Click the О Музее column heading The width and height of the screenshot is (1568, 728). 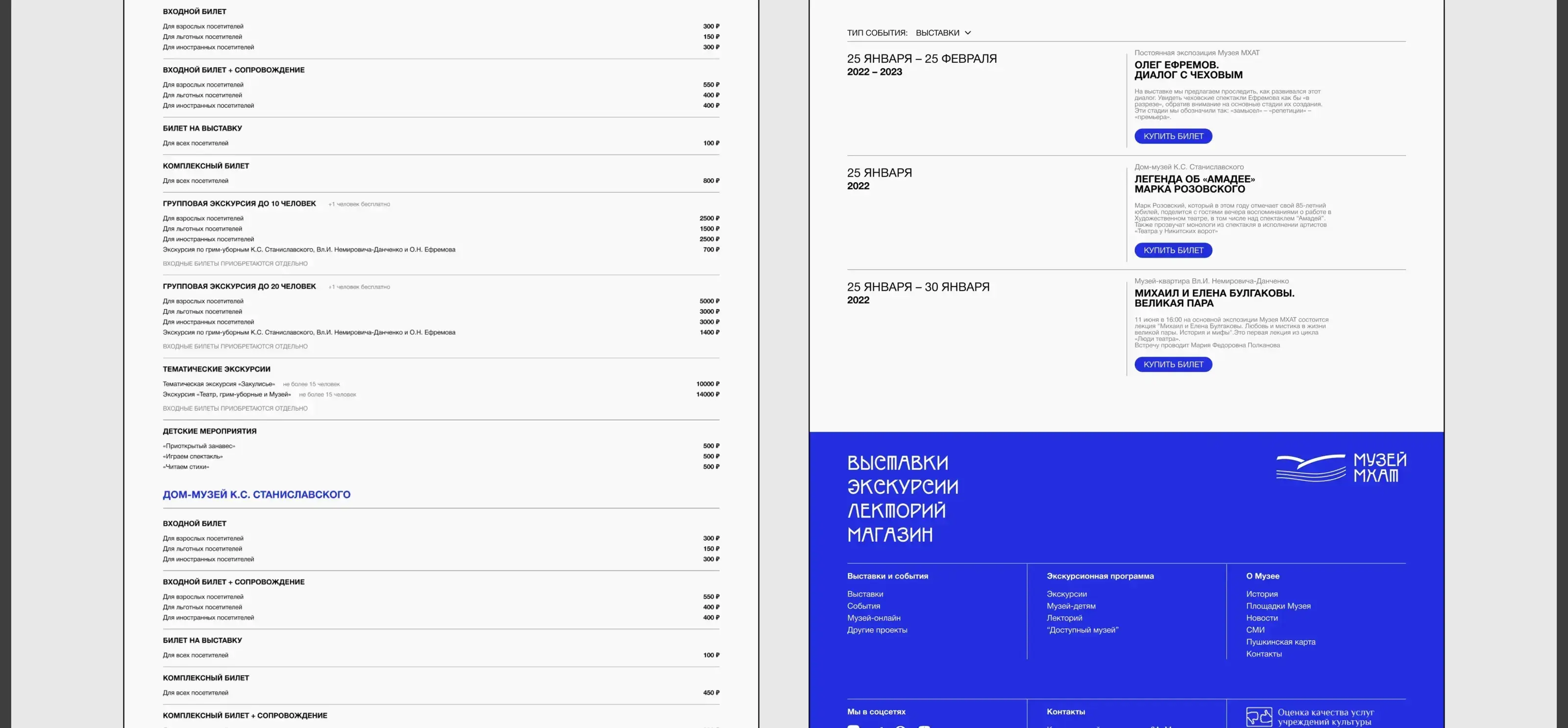[1262, 576]
